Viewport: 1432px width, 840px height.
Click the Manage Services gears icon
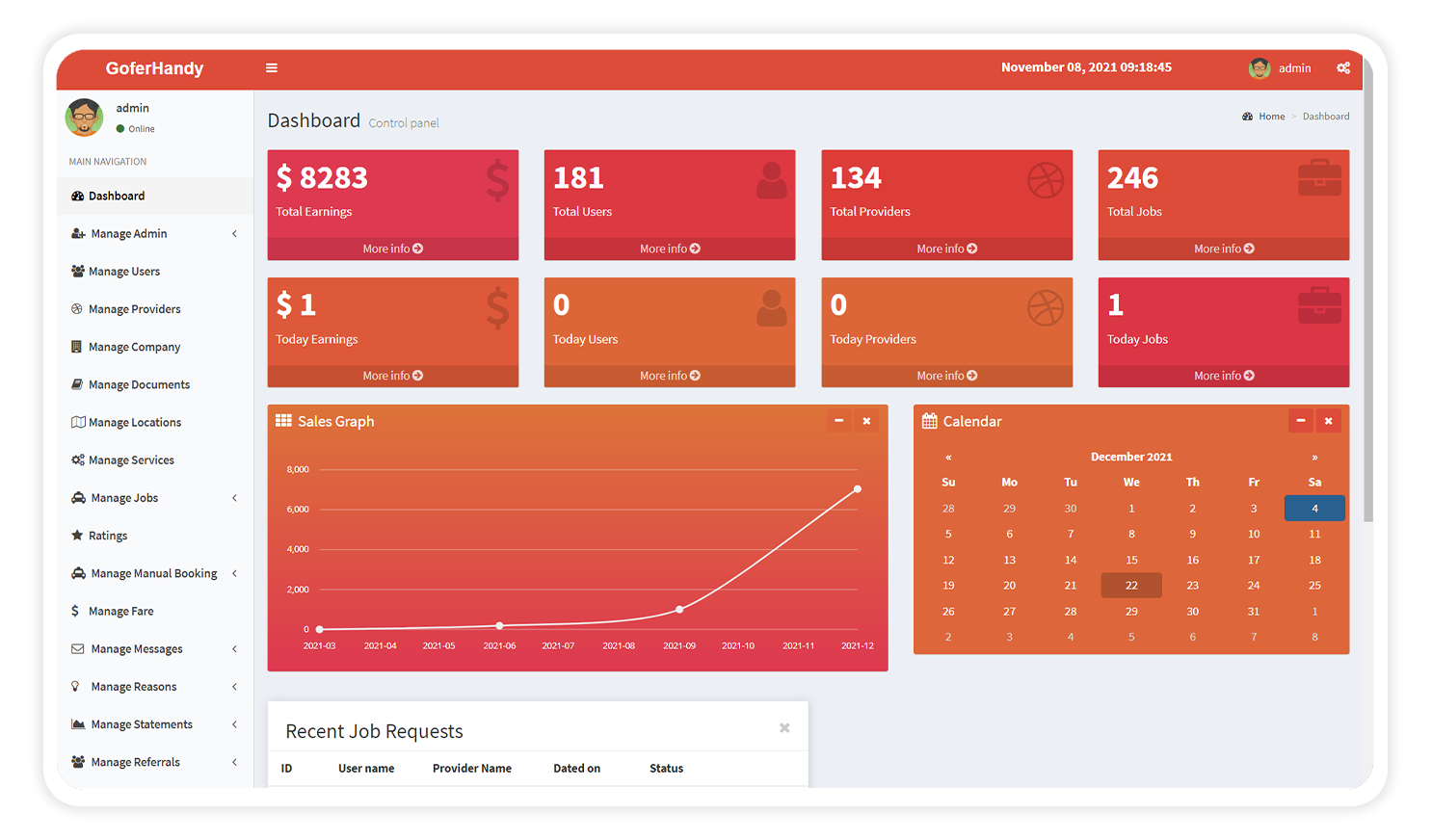tap(78, 460)
